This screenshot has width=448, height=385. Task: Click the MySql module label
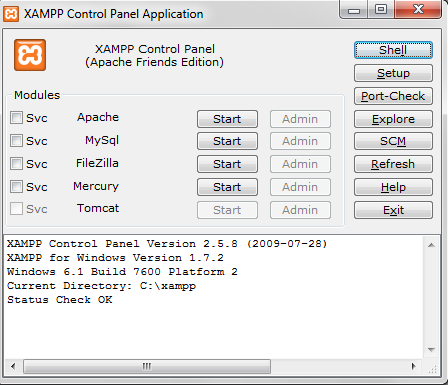(102, 140)
